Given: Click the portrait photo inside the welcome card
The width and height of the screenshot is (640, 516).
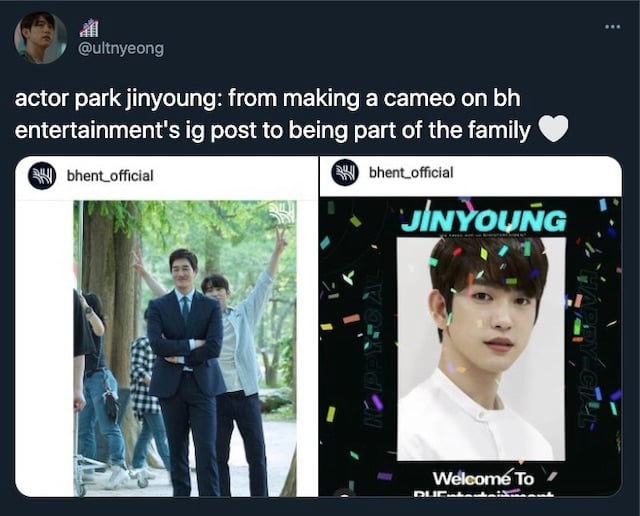Looking at the screenshot, I should (x=481, y=349).
